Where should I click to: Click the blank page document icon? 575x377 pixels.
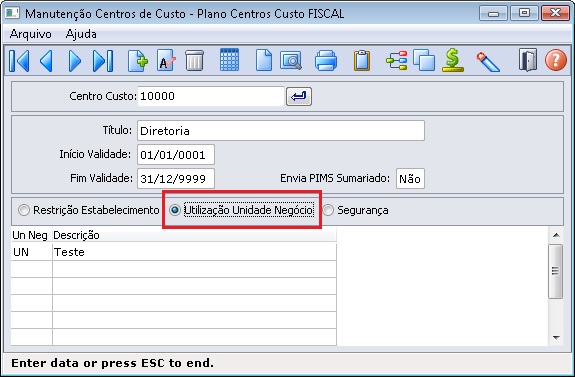coord(264,61)
